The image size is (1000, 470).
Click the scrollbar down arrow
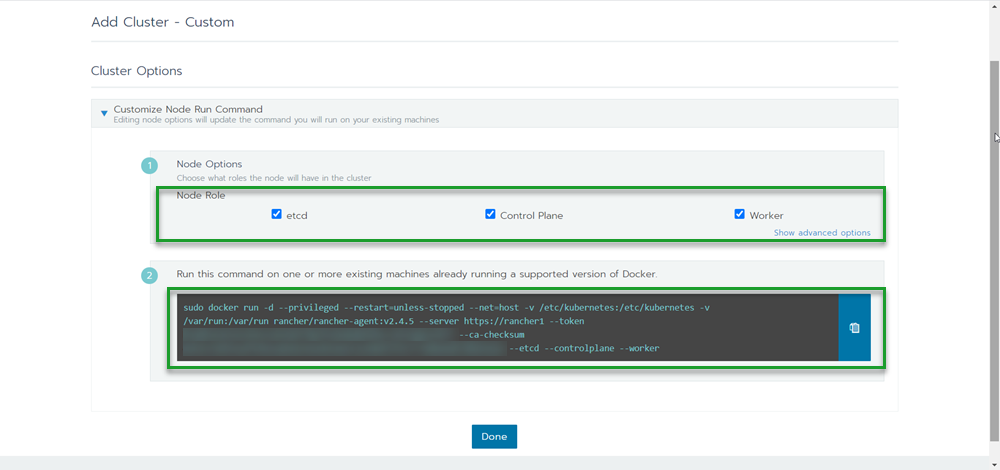(x=993, y=464)
